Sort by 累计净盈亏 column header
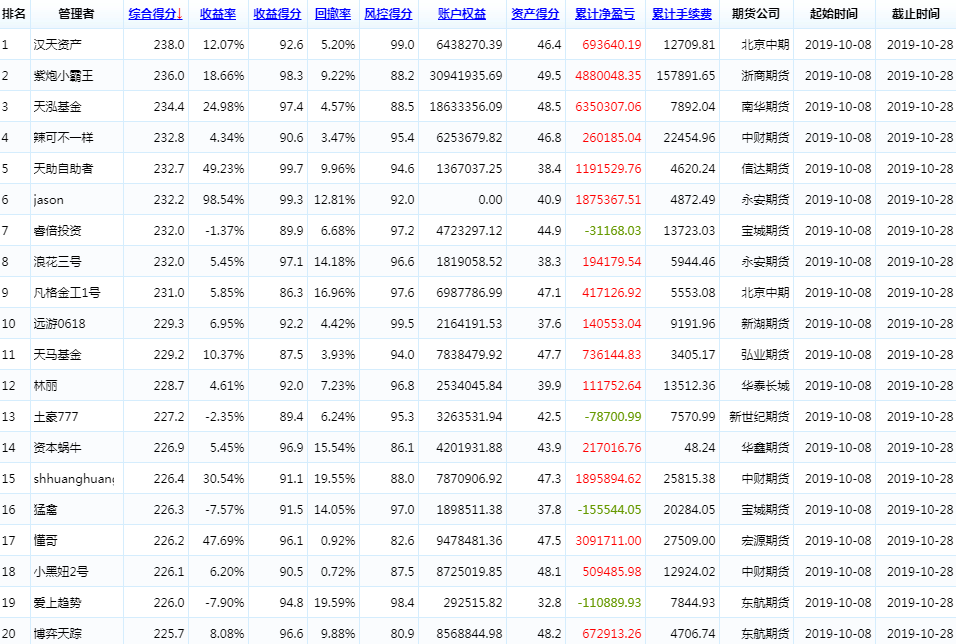Image resolution: width=956 pixels, height=644 pixels. pyautogui.click(x=605, y=13)
